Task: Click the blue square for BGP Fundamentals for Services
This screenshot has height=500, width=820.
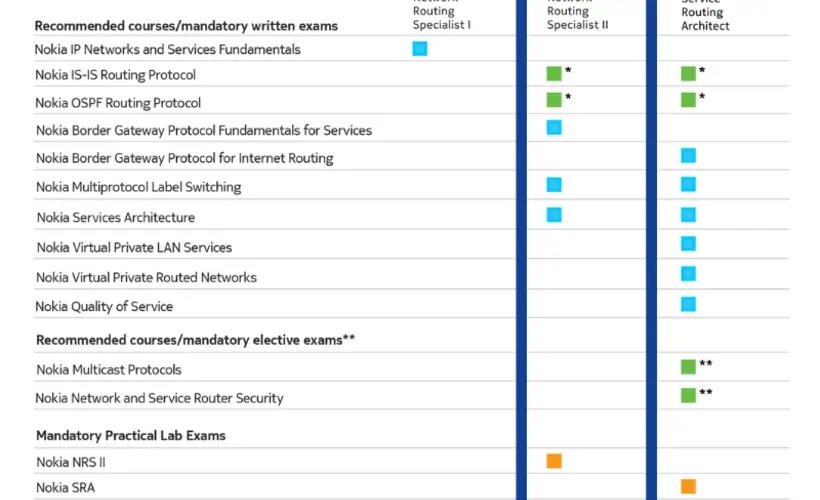Action: (554, 128)
